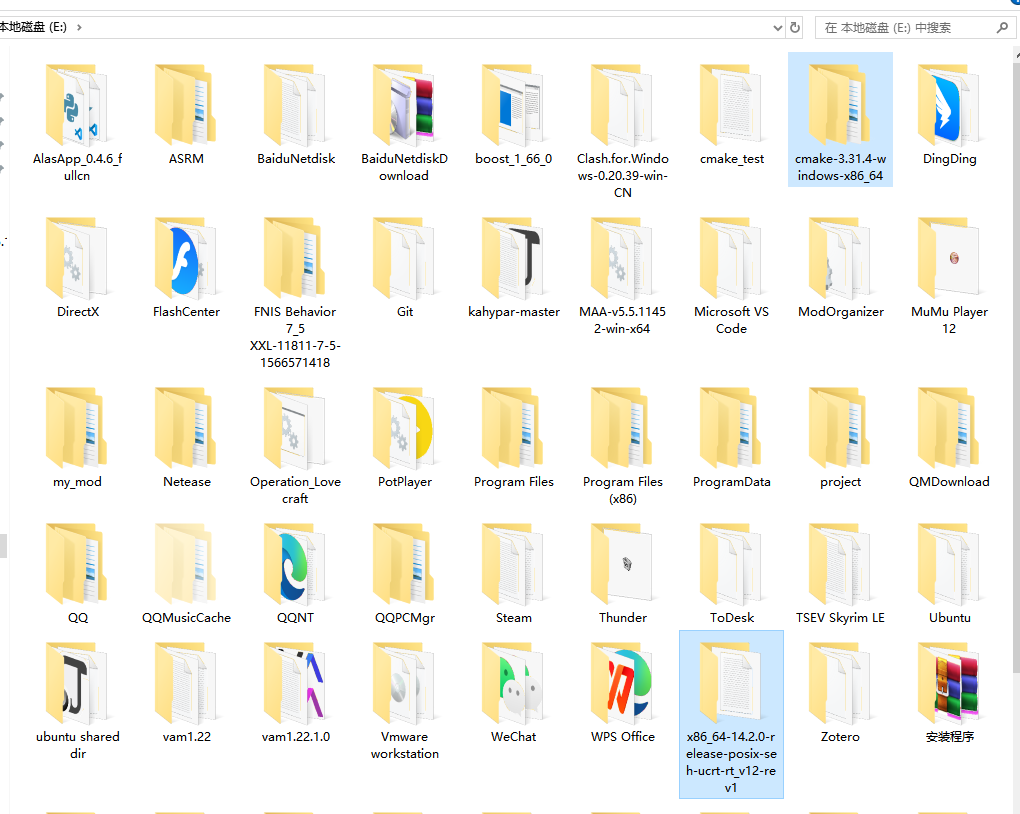Select the Program Files (x86) folder icon
Image resolution: width=1020 pixels, height=814 pixels.
(x=623, y=428)
